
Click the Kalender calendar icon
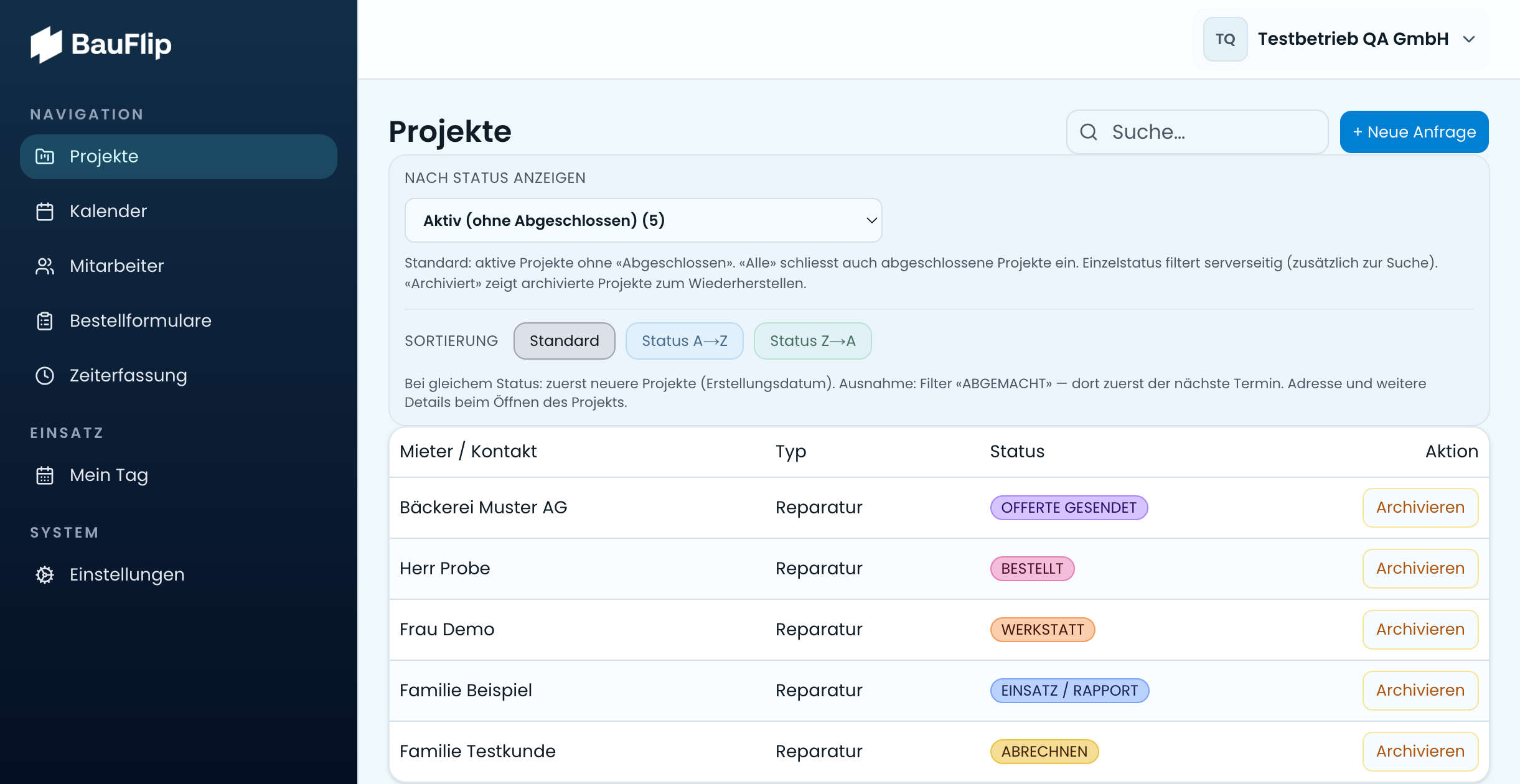click(45, 212)
